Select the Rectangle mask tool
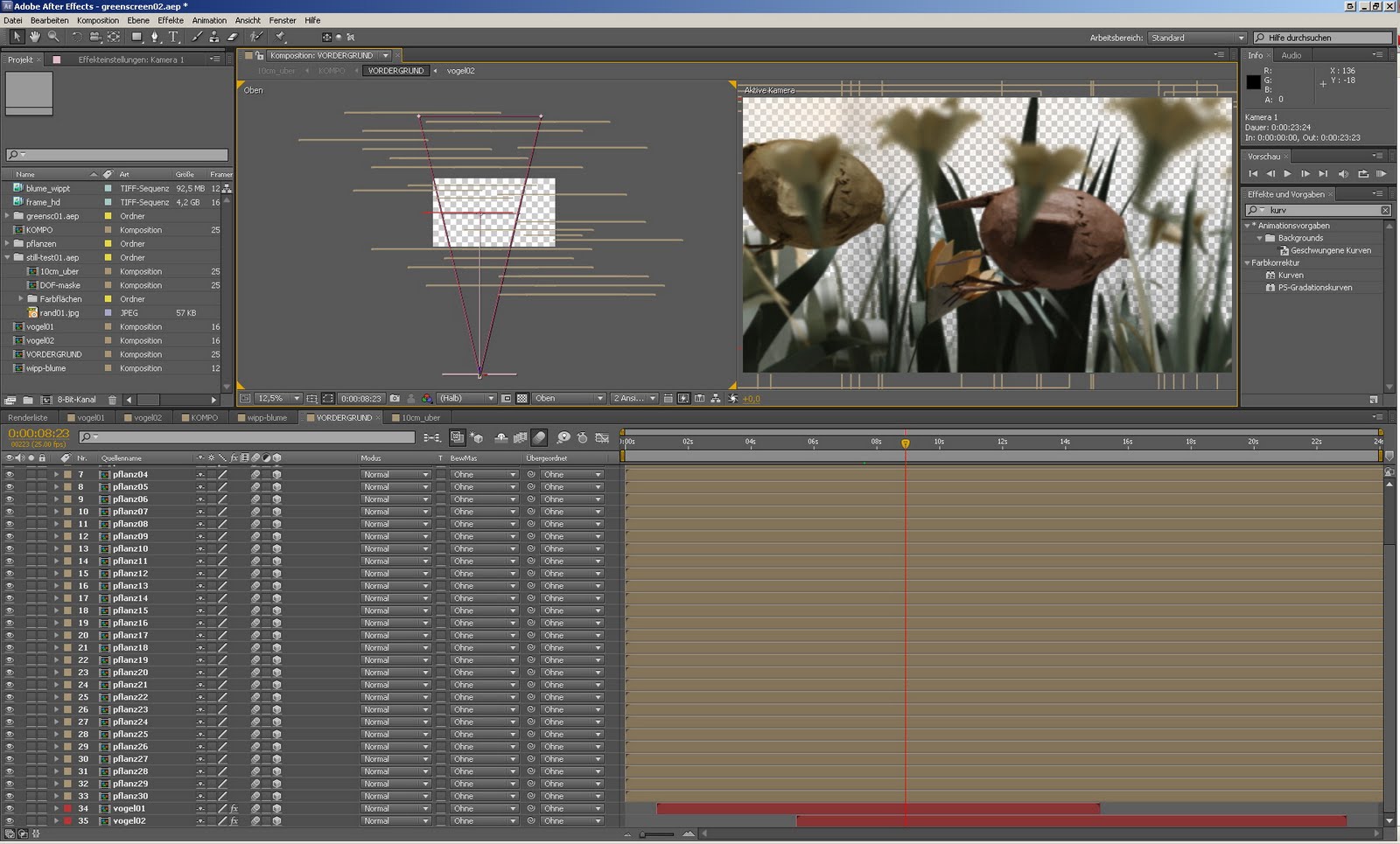 coord(136,37)
